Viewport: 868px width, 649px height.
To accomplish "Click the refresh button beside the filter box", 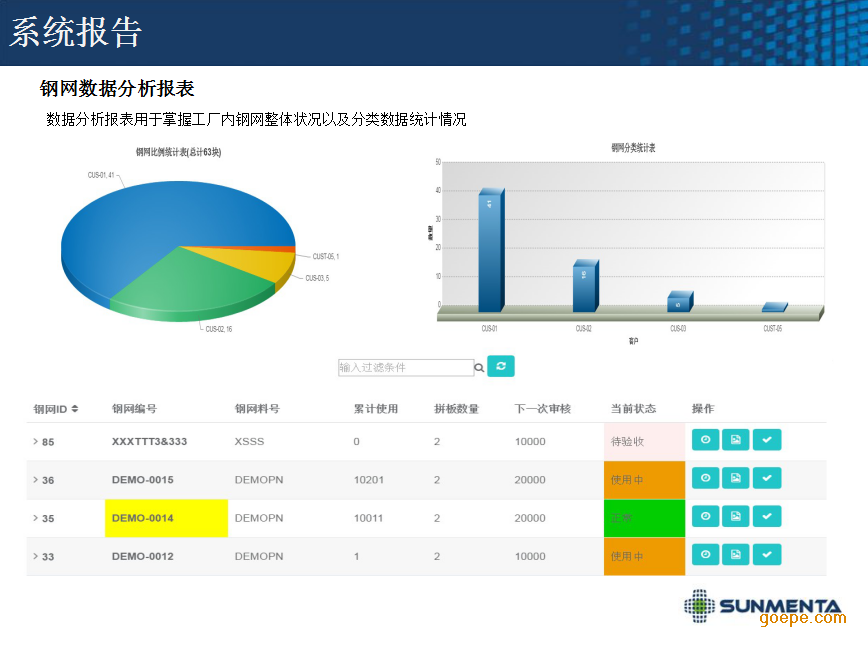I will point(501,366).
